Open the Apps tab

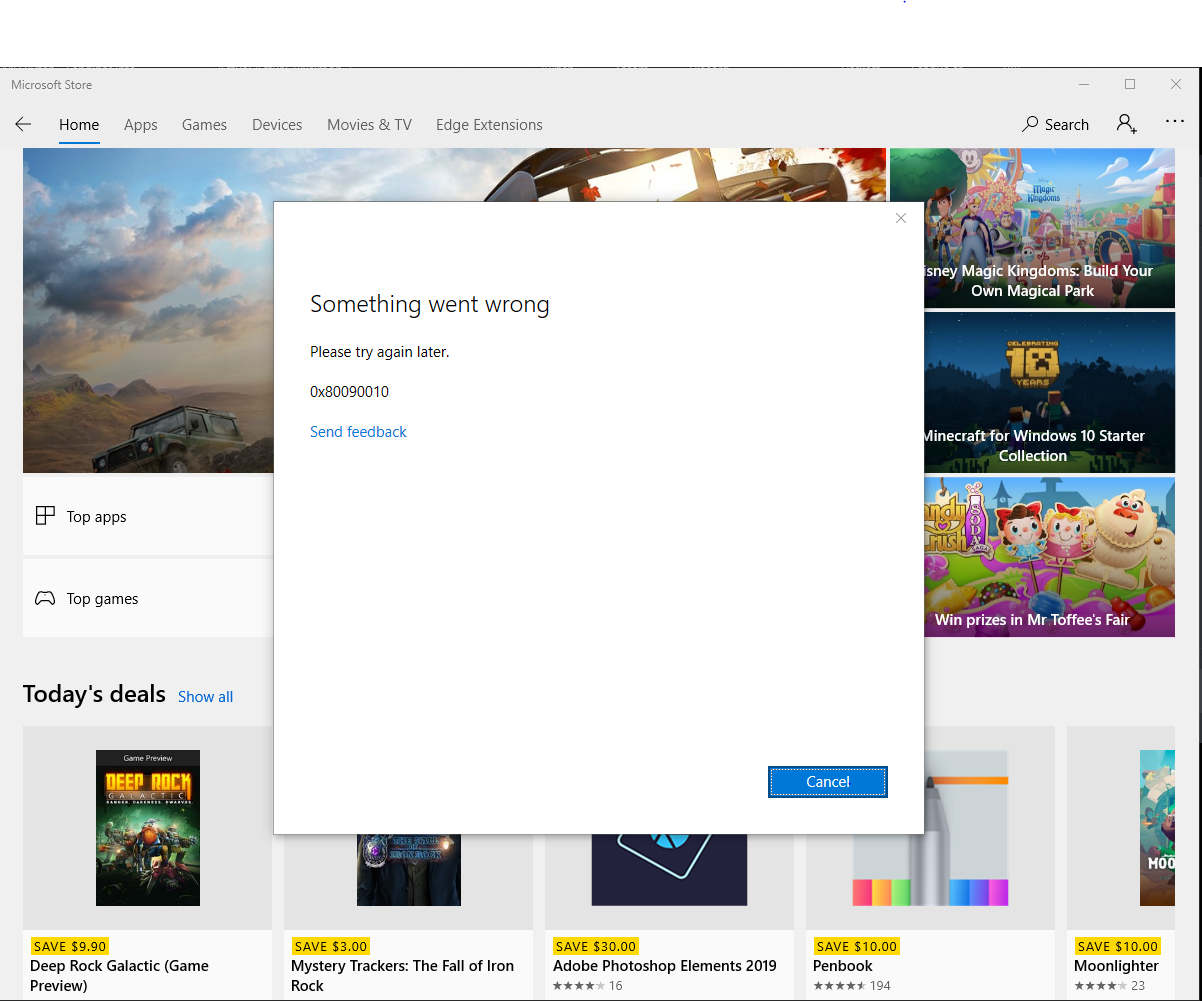pos(141,125)
